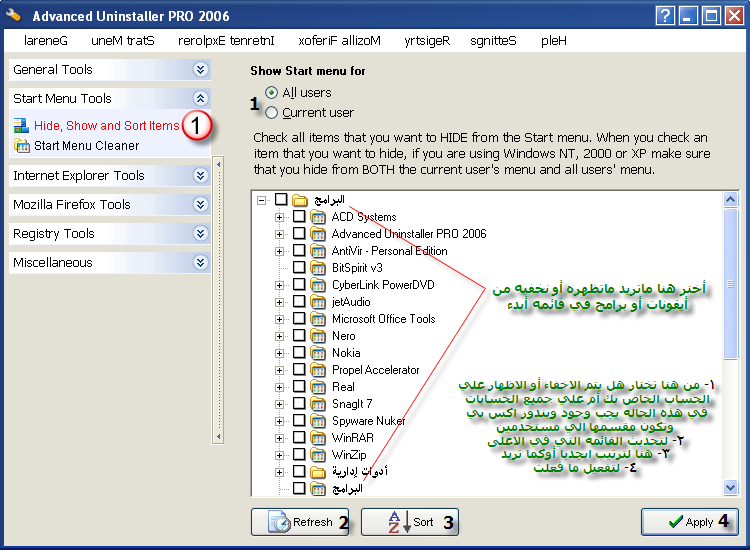
Task: Select the Advanced Uninstaller PRO 2006 tree label
Action: tap(409, 234)
